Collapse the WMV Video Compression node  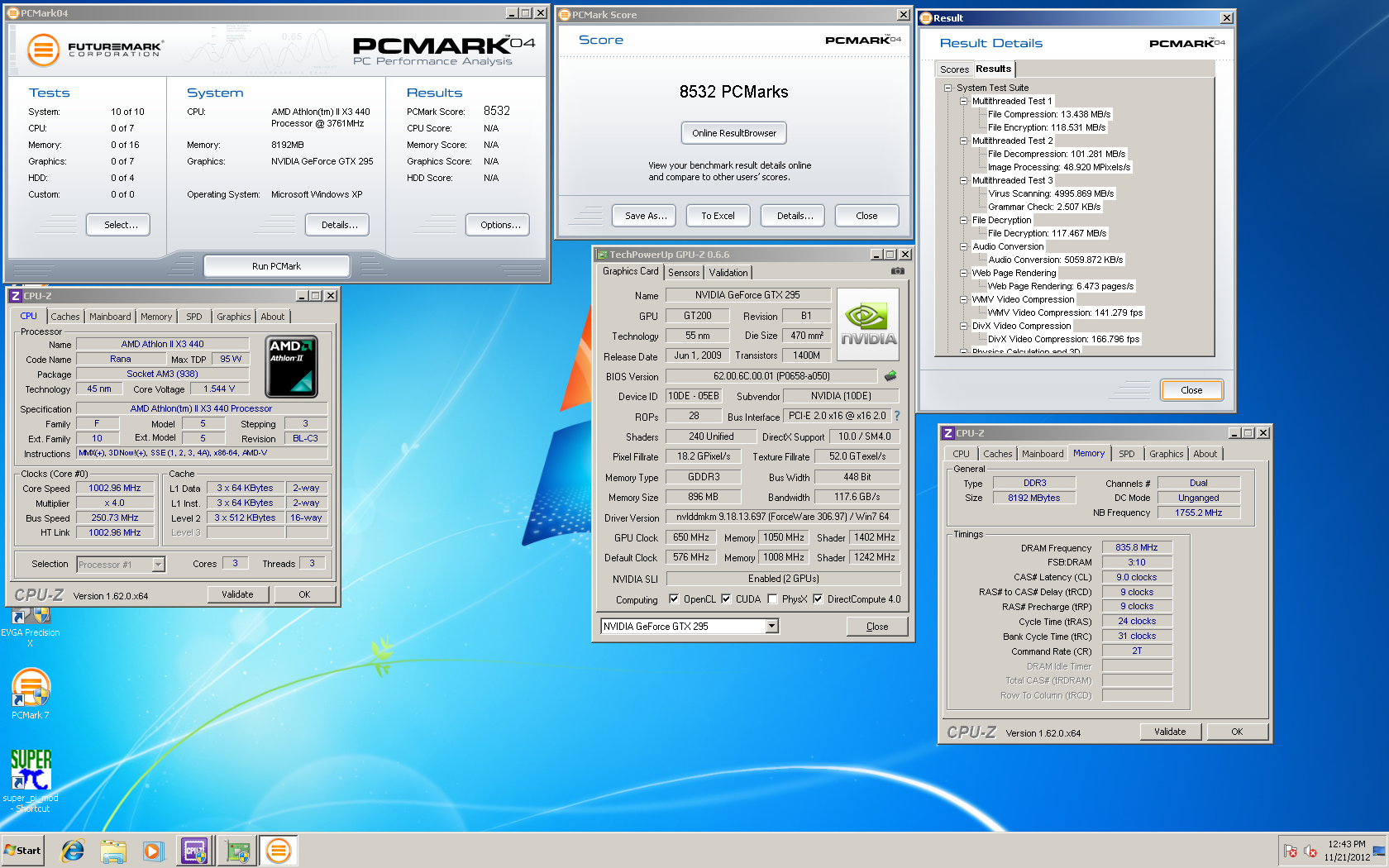[x=963, y=299]
